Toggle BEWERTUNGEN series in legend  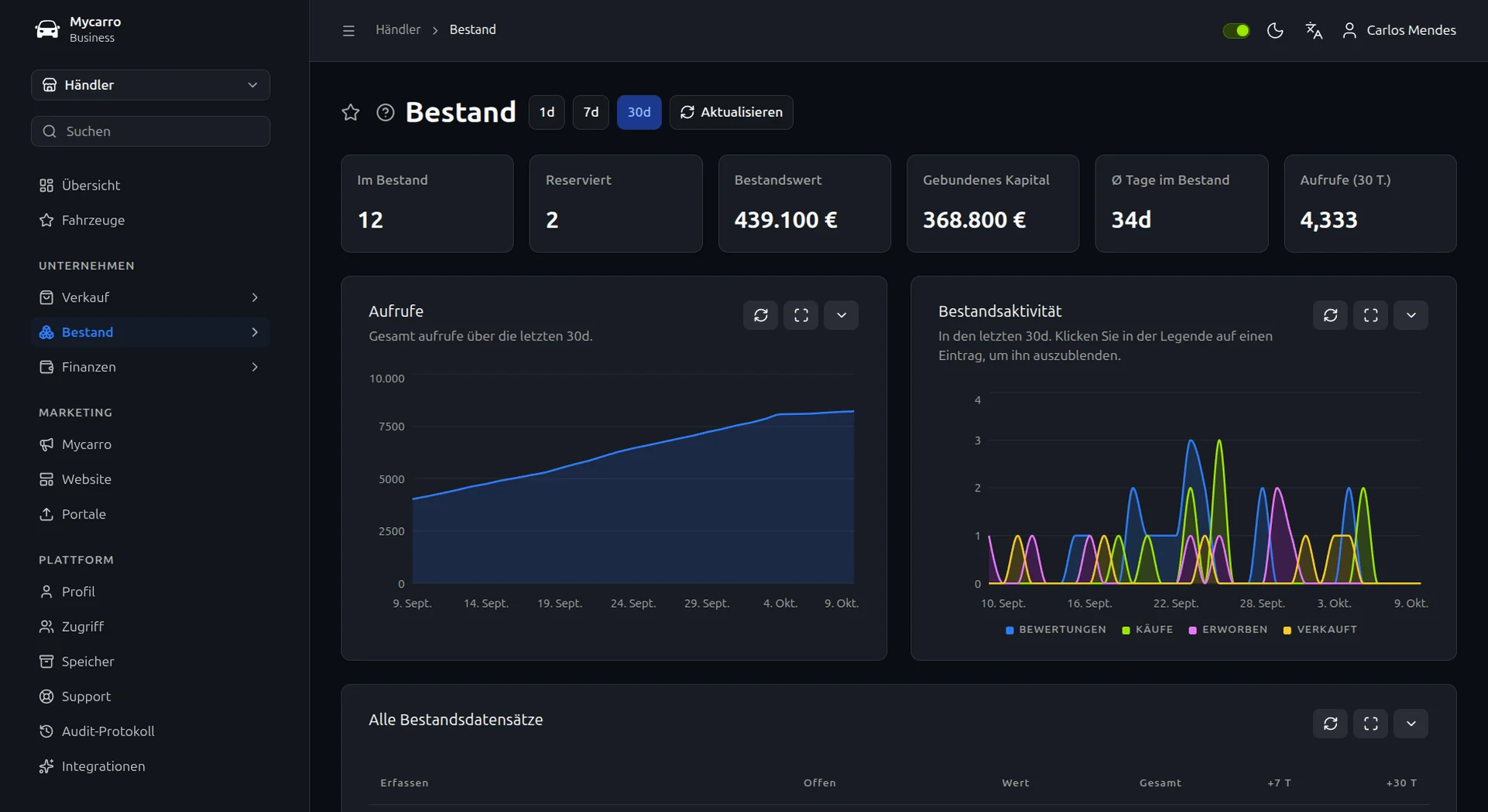pos(1056,629)
